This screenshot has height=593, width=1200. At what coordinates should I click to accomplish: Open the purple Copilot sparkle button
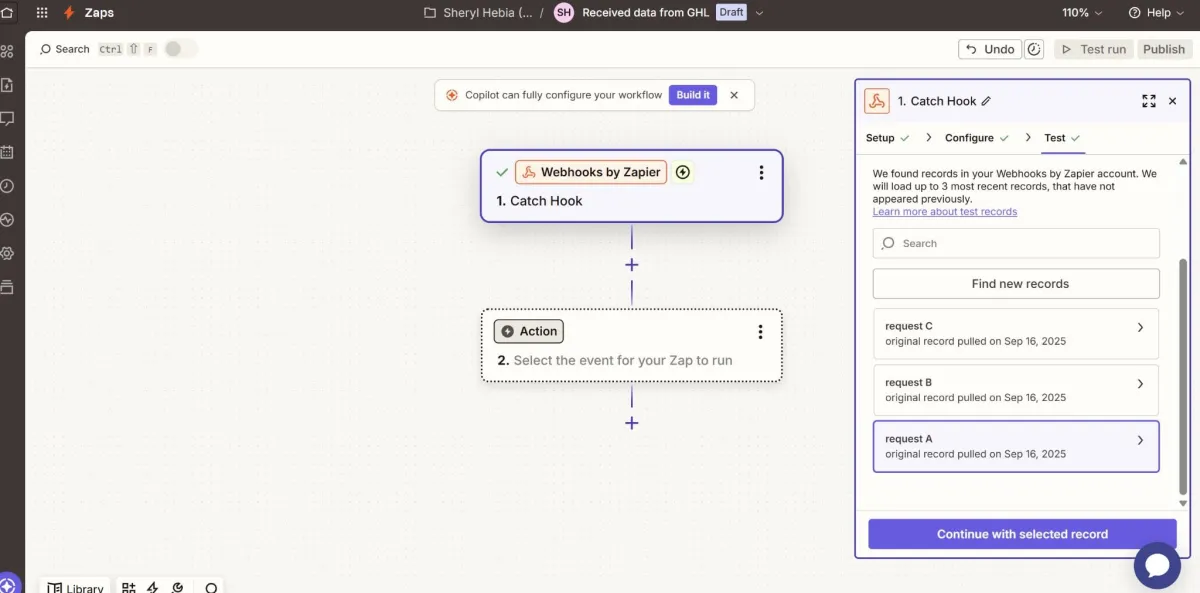(x=7, y=585)
